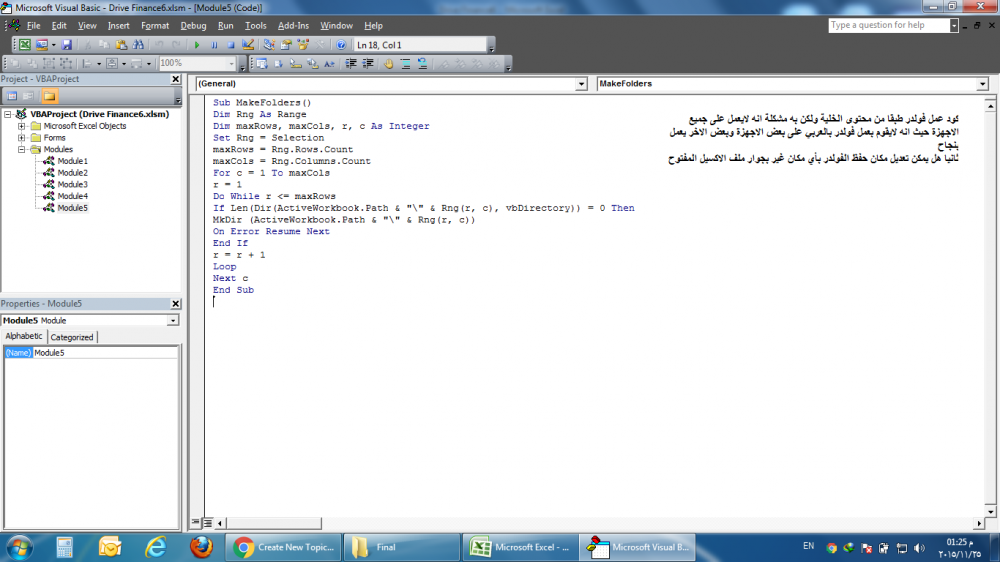Select Module3 in the project tree
Viewport: 1000px width, 562px height.
pos(72,184)
